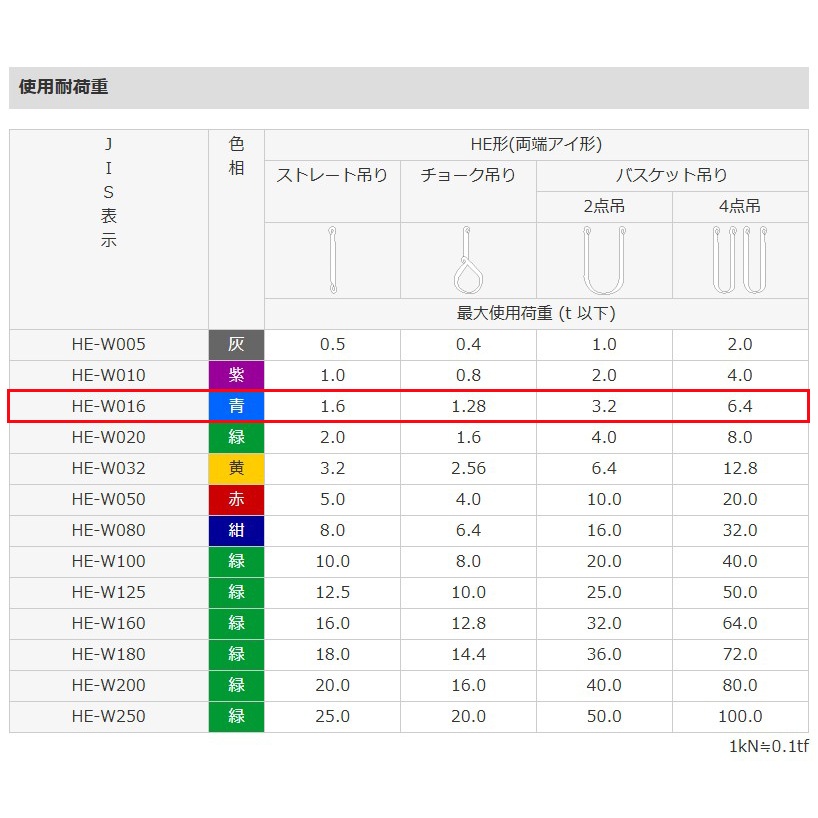
Task: Click the 4-point basket sling icon
Action: [x=739, y=260]
